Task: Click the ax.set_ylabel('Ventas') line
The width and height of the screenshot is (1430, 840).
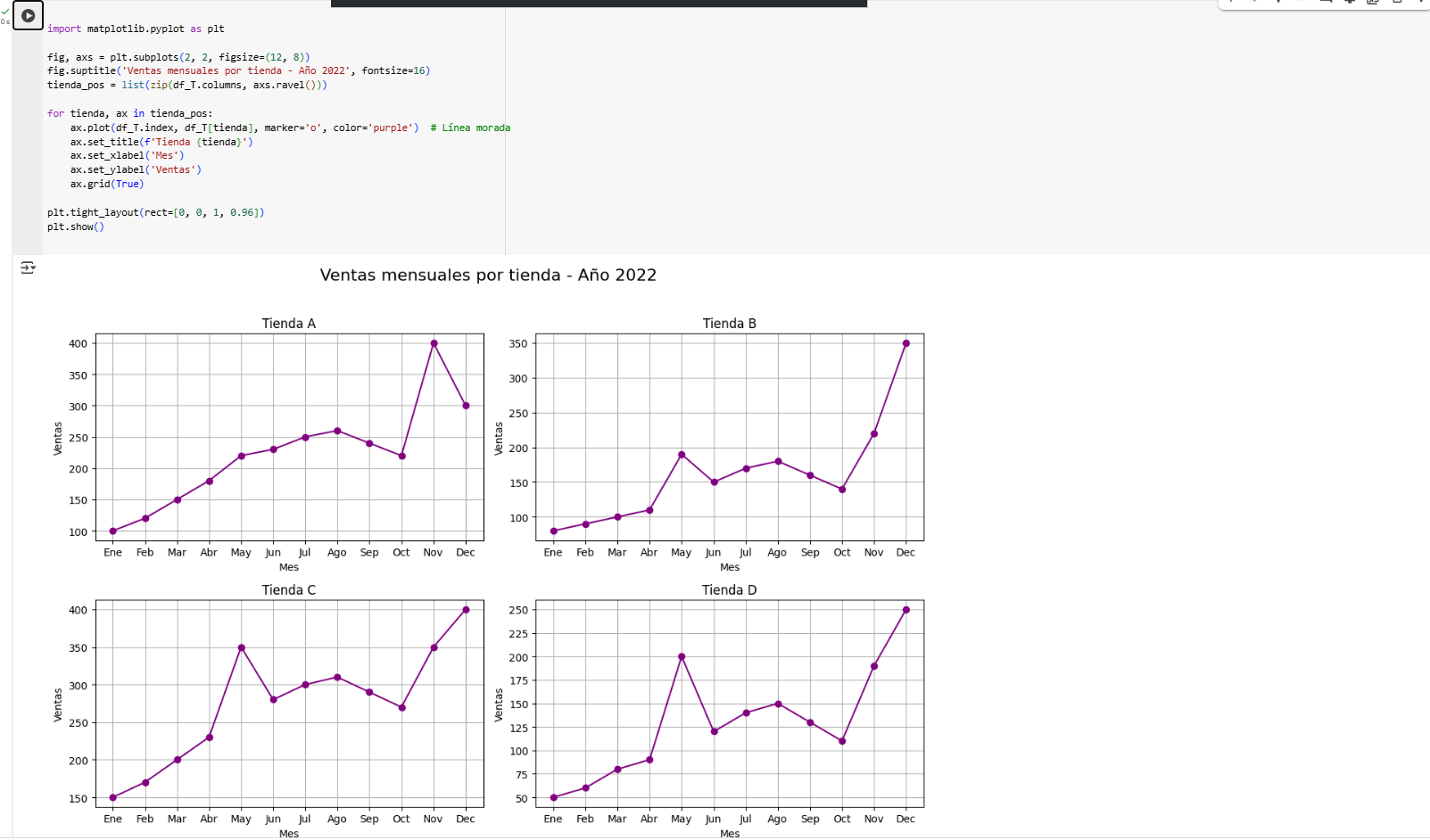Action: (136, 169)
